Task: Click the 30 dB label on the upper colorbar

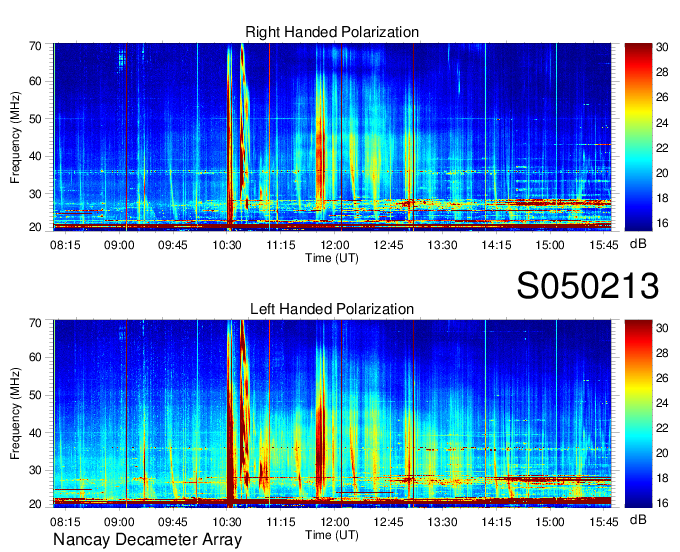Action: coord(662,47)
